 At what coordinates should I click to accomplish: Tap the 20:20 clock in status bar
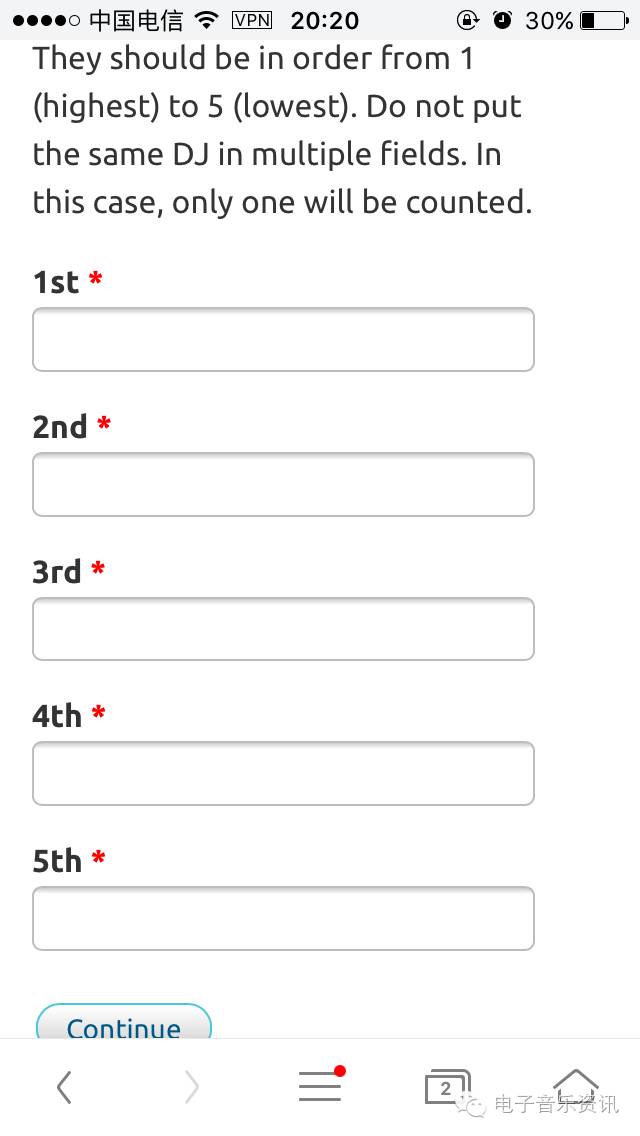pyautogui.click(x=324, y=20)
